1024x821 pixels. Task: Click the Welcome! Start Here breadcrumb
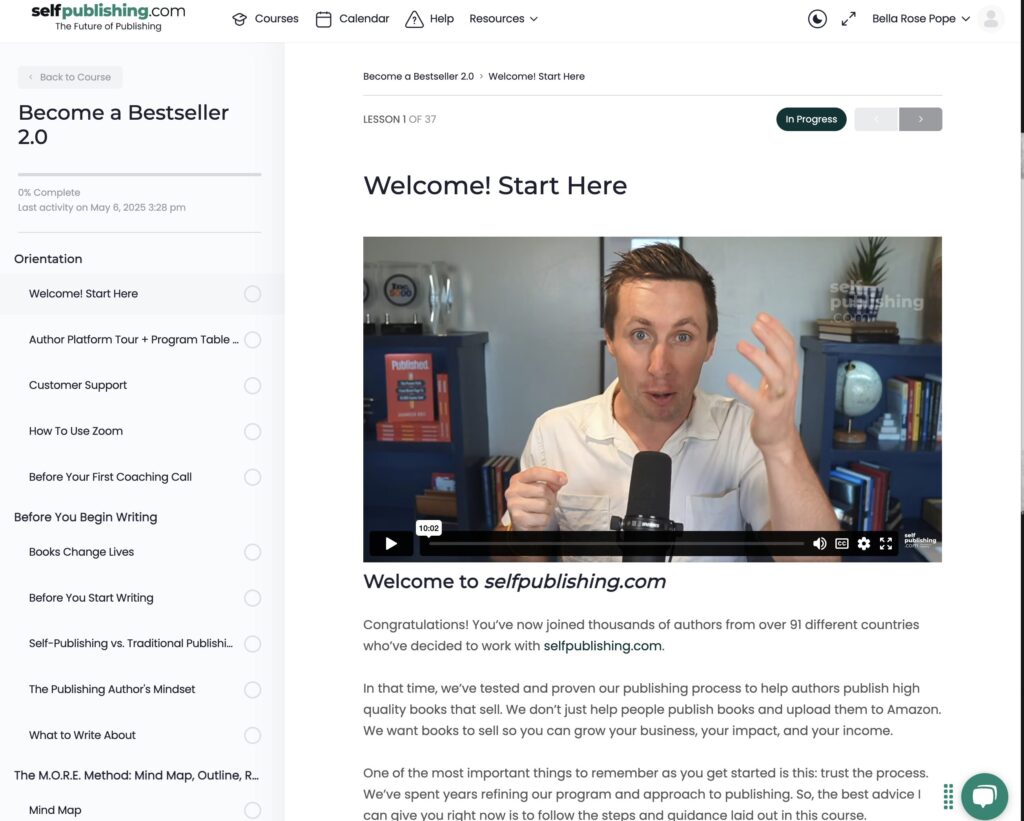click(536, 76)
